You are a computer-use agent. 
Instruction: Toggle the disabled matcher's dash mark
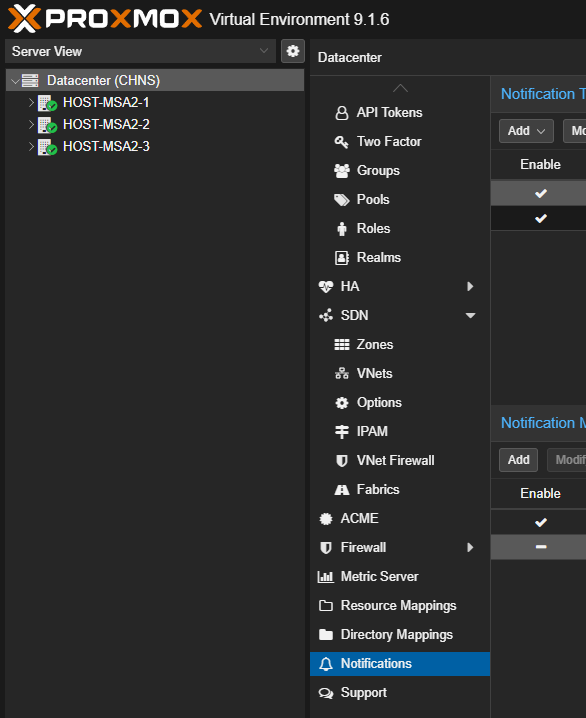pyautogui.click(x=541, y=547)
